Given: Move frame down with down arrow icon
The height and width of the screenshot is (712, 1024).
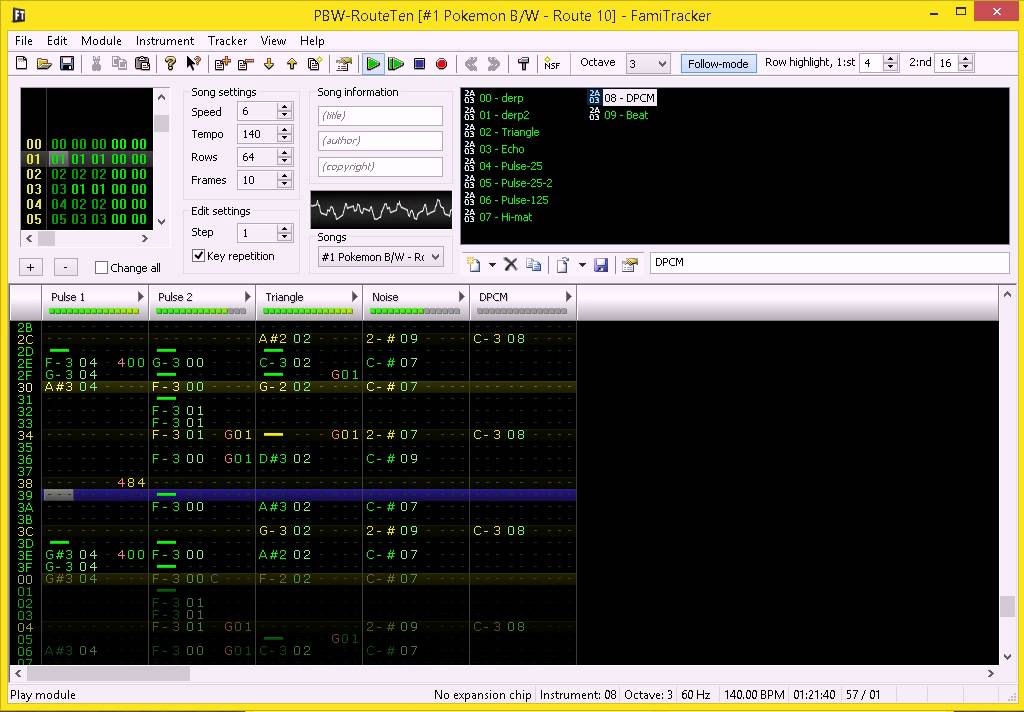Looking at the screenshot, I should pyautogui.click(x=268, y=63).
